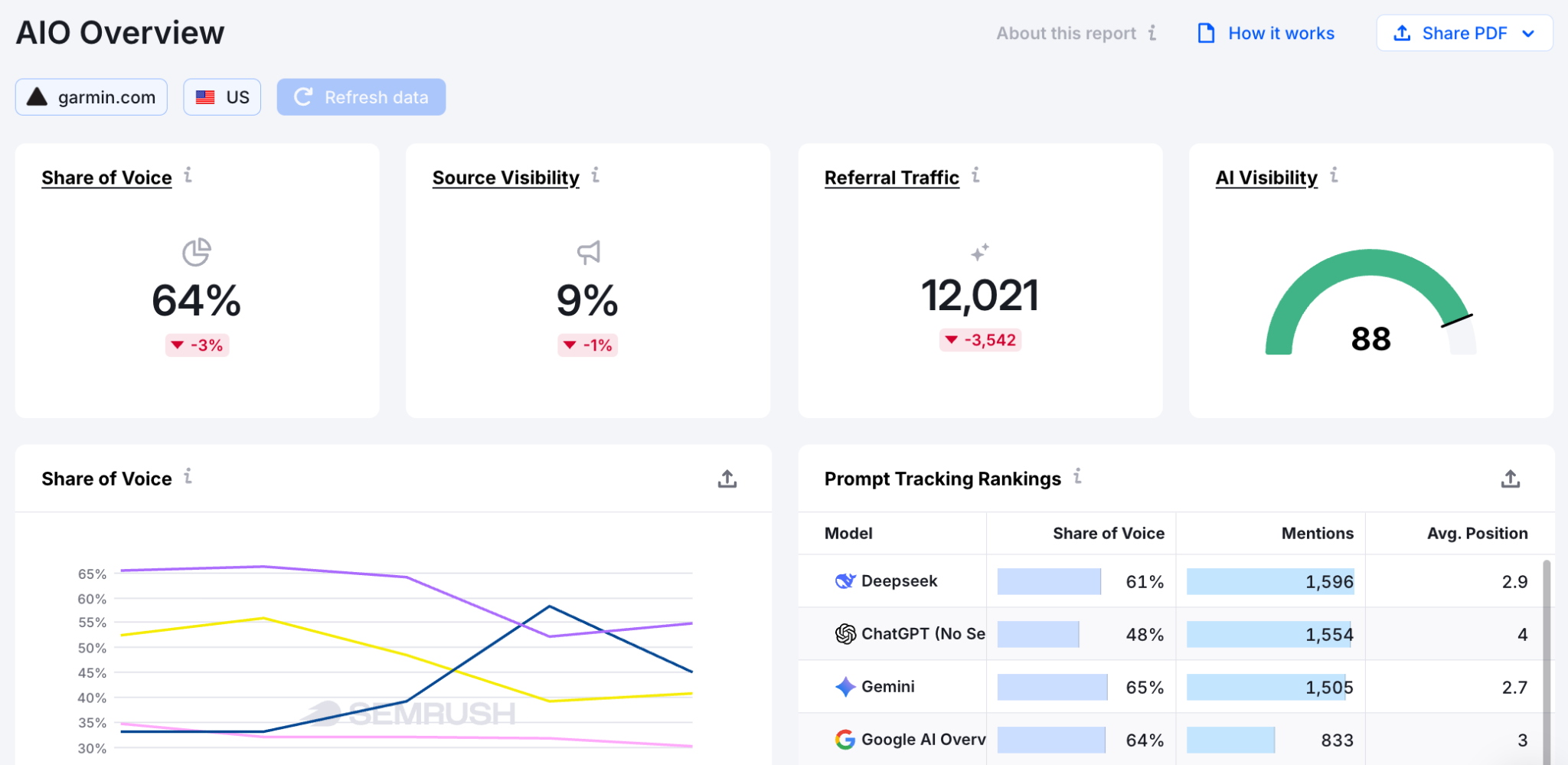Viewport: 1568px width, 765px height.
Task: Click the 2.9 average position value
Action: [x=1514, y=582]
